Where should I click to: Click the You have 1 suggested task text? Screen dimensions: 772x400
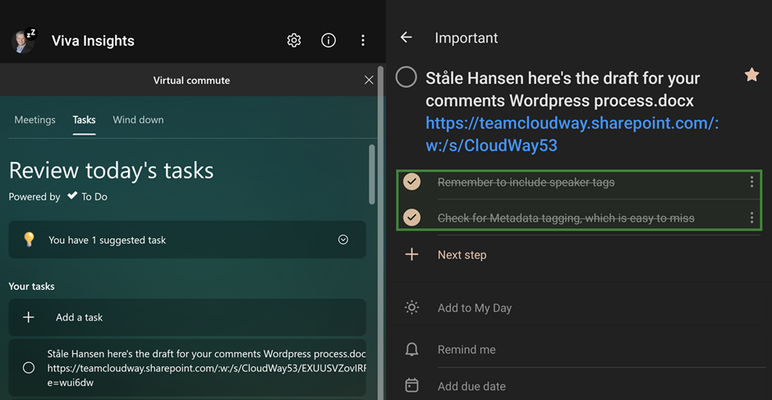107,240
